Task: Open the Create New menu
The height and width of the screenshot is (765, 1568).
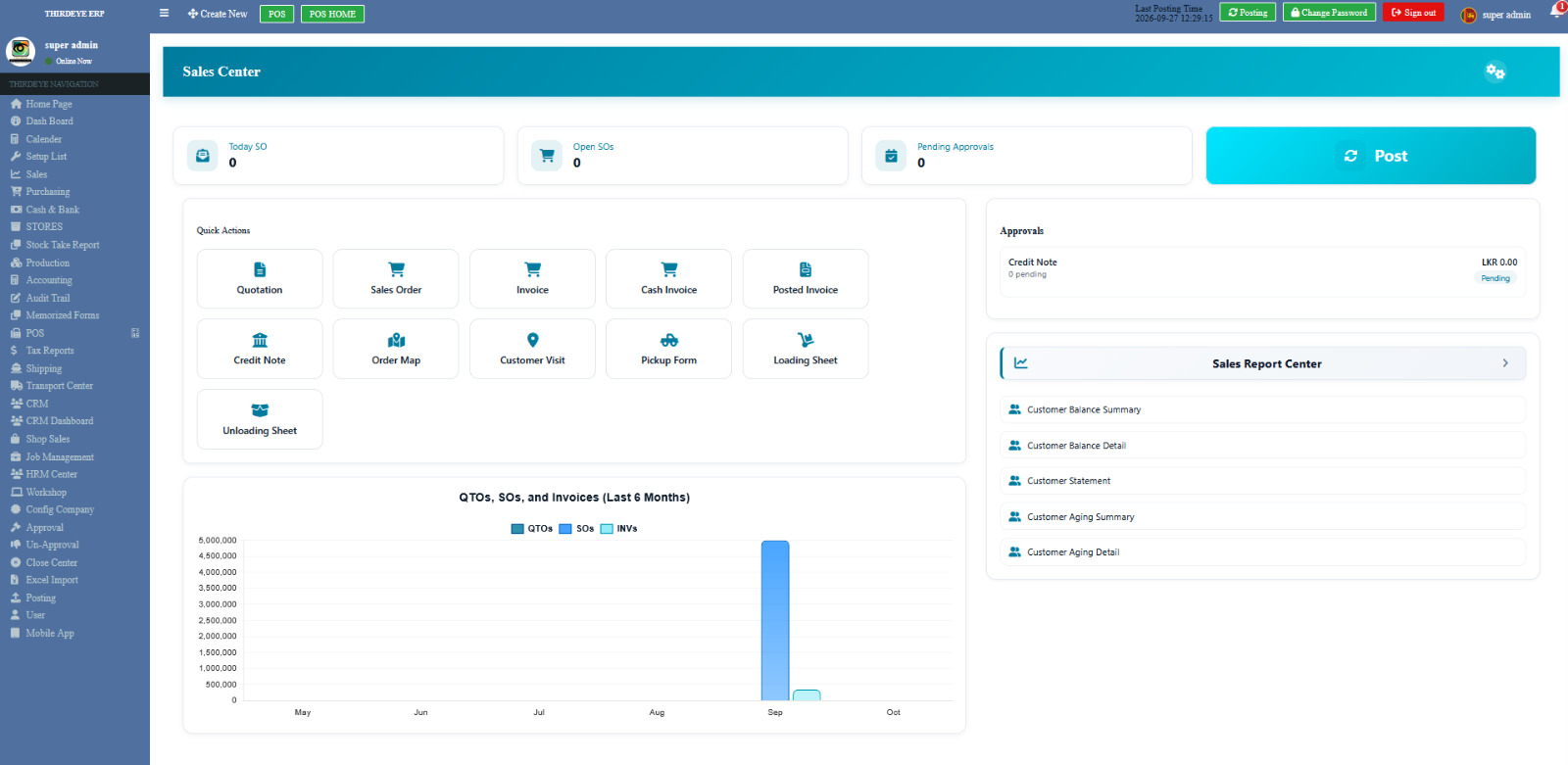Action: tap(218, 14)
